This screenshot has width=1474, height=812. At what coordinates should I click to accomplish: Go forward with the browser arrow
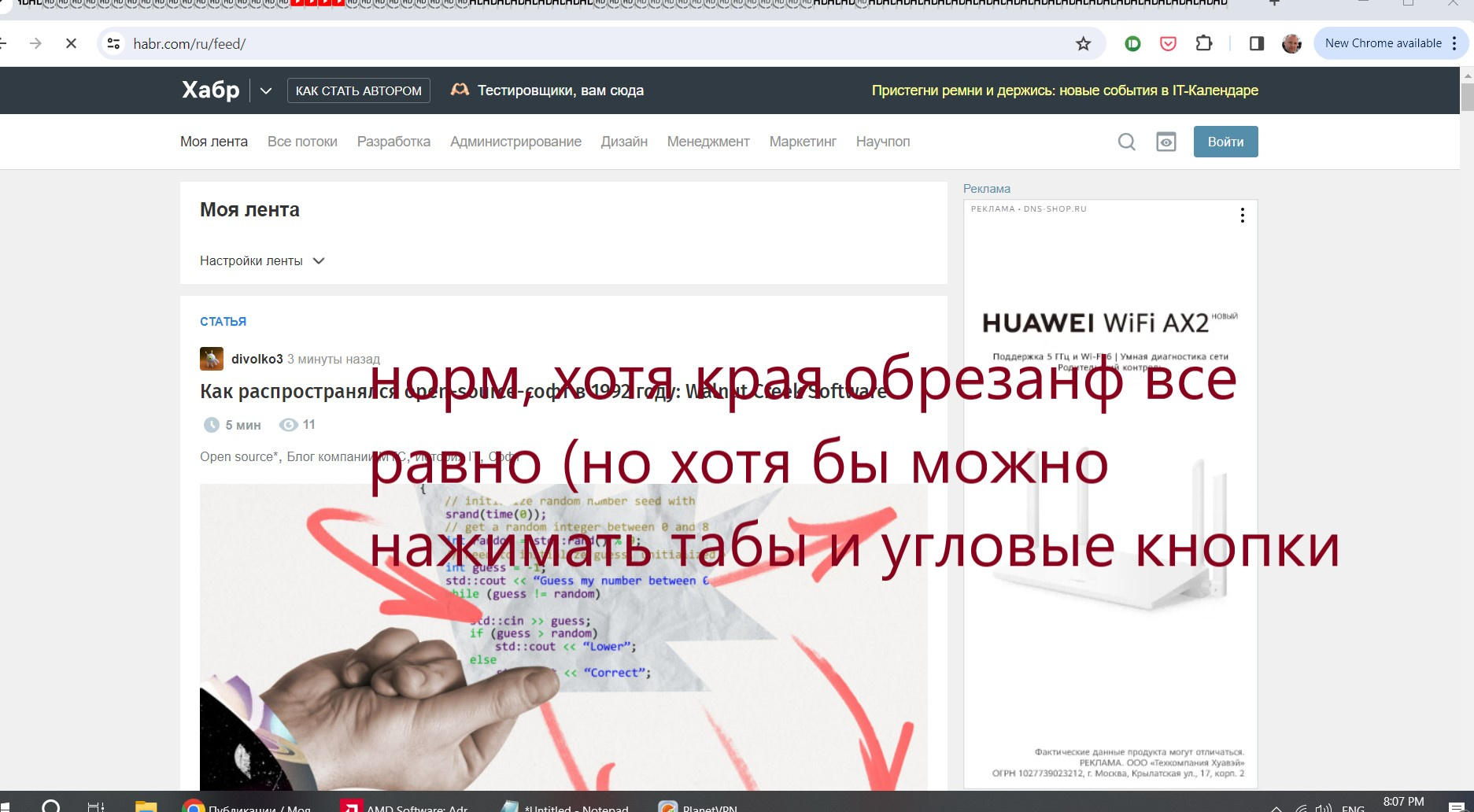(35, 44)
